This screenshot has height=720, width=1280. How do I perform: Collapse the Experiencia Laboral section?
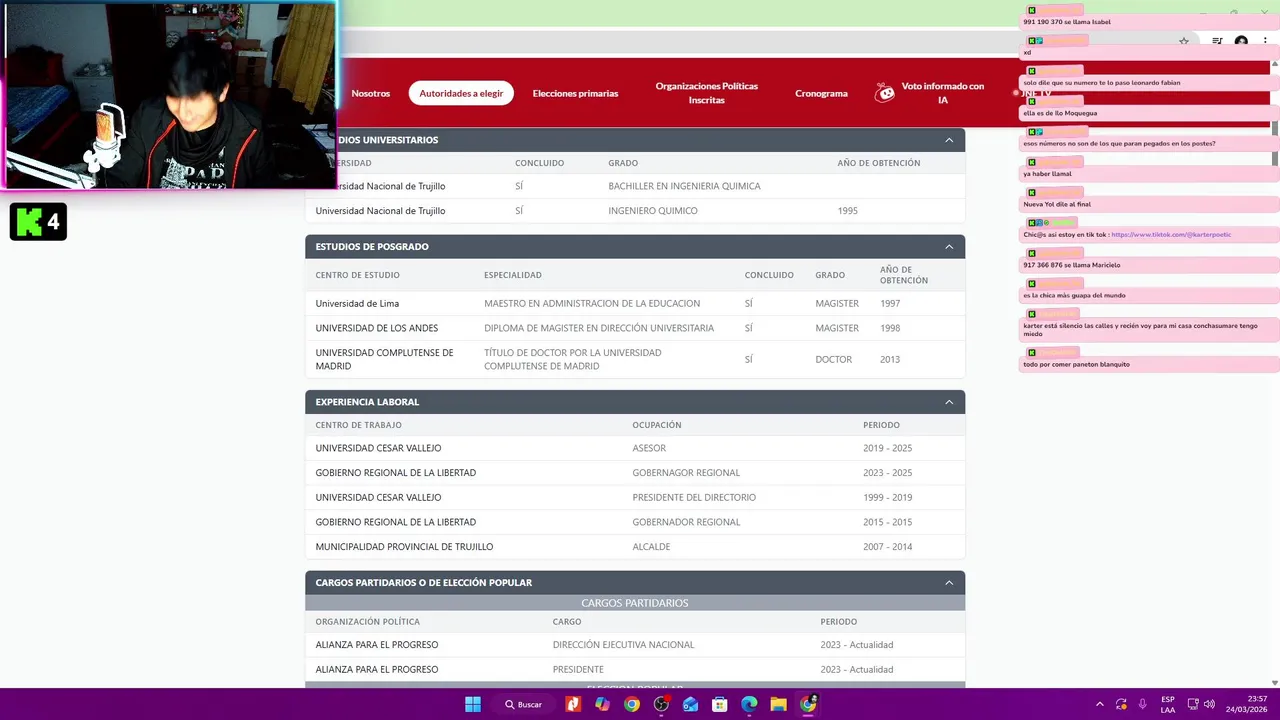[949, 402]
